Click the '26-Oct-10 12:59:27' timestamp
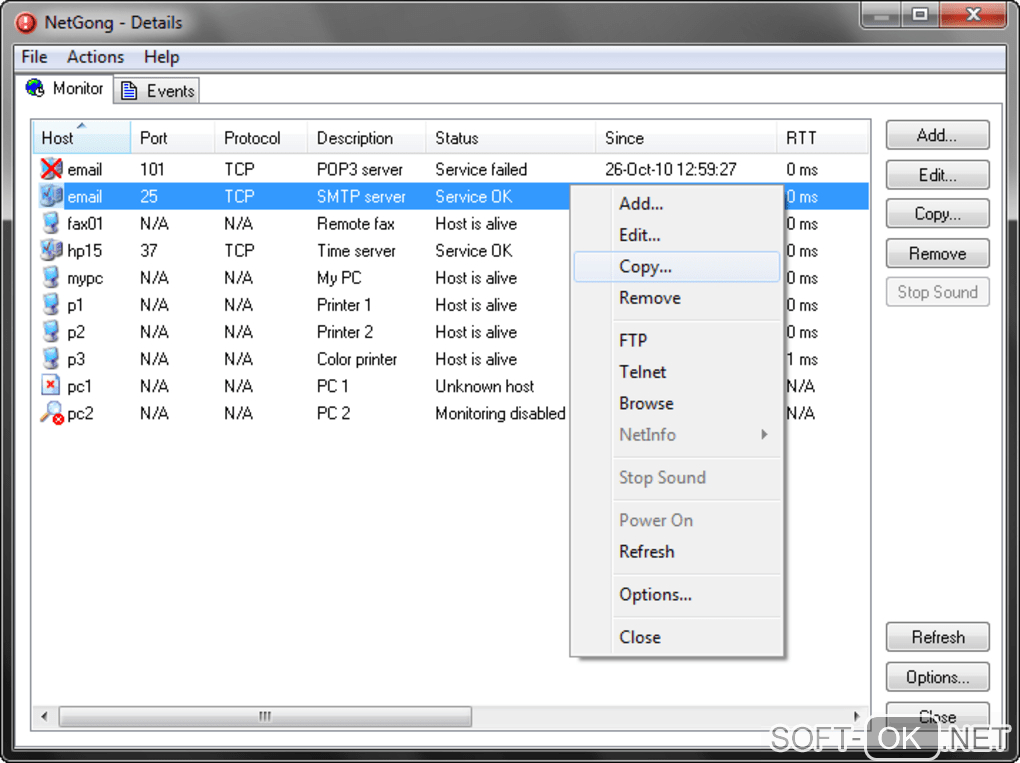This screenshot has height=763, width=1020. pos(671,169)
